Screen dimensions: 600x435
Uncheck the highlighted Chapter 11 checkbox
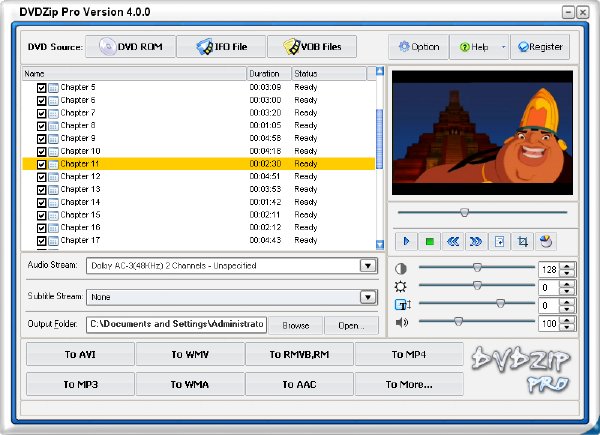pyautogui.click(x=41, y=164)
